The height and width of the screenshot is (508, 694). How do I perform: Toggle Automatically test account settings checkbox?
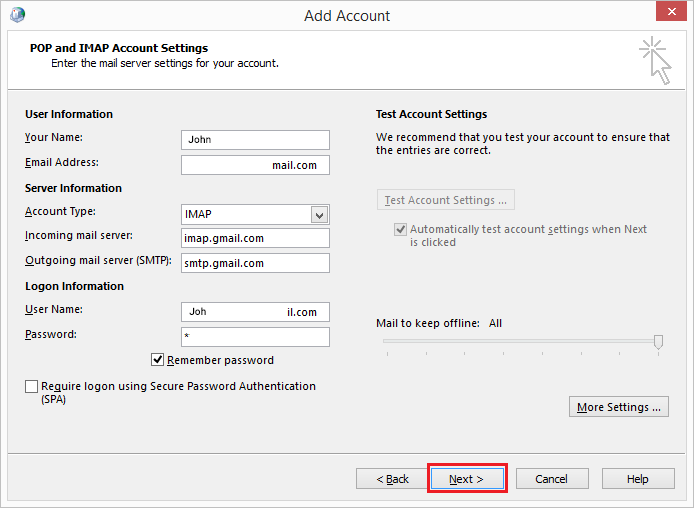[x=400, y=229]
